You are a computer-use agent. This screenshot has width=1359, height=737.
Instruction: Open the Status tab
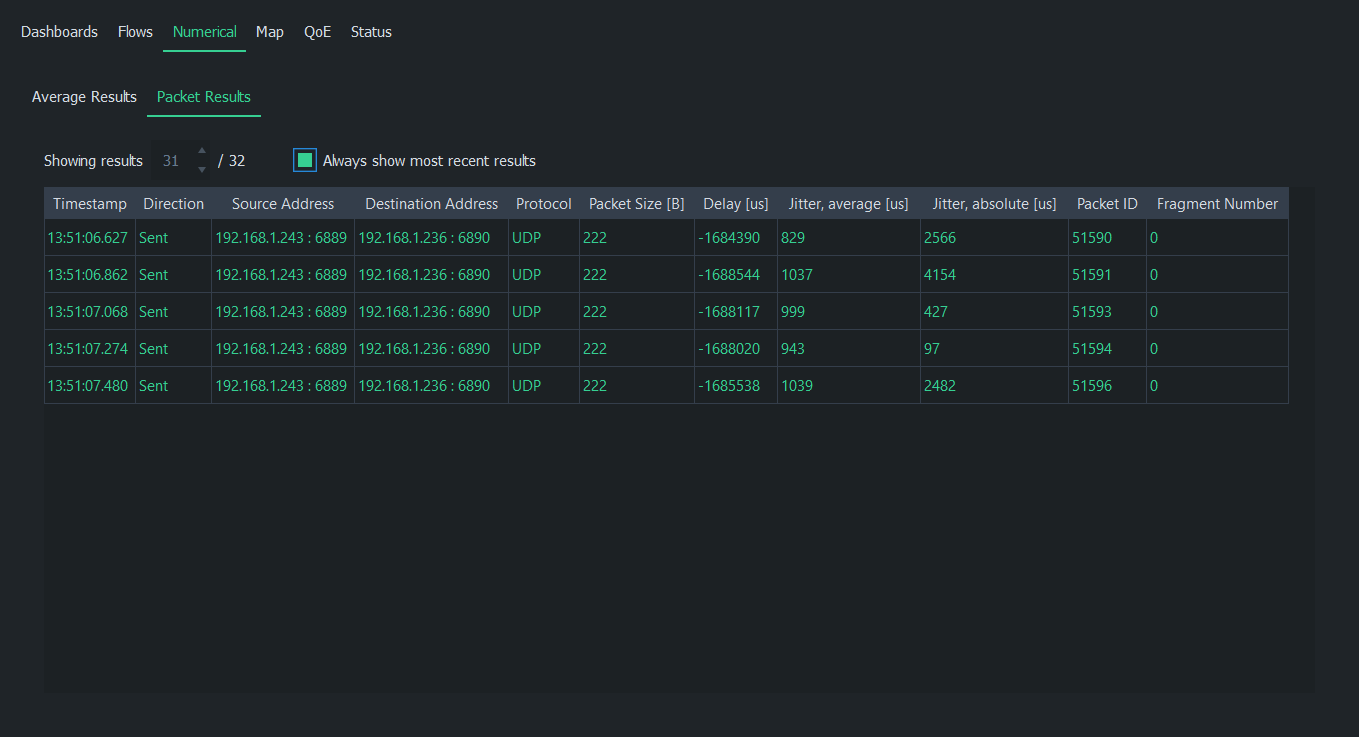[x=371, y=32]
